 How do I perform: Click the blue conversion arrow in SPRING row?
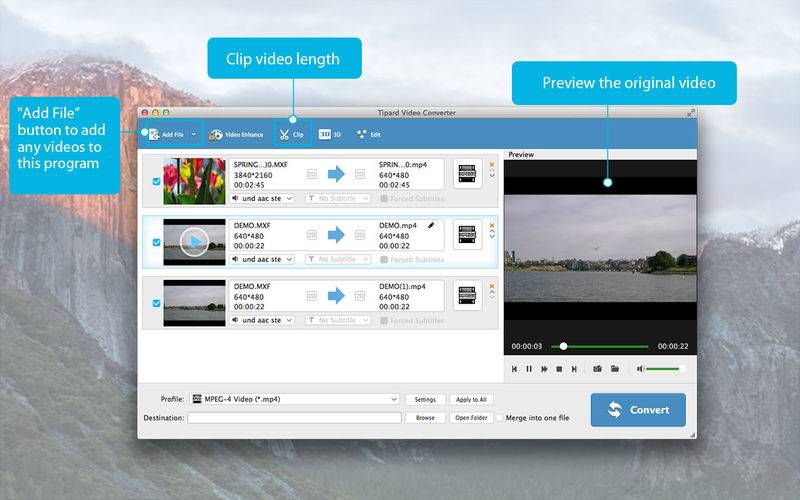(336, 174)
